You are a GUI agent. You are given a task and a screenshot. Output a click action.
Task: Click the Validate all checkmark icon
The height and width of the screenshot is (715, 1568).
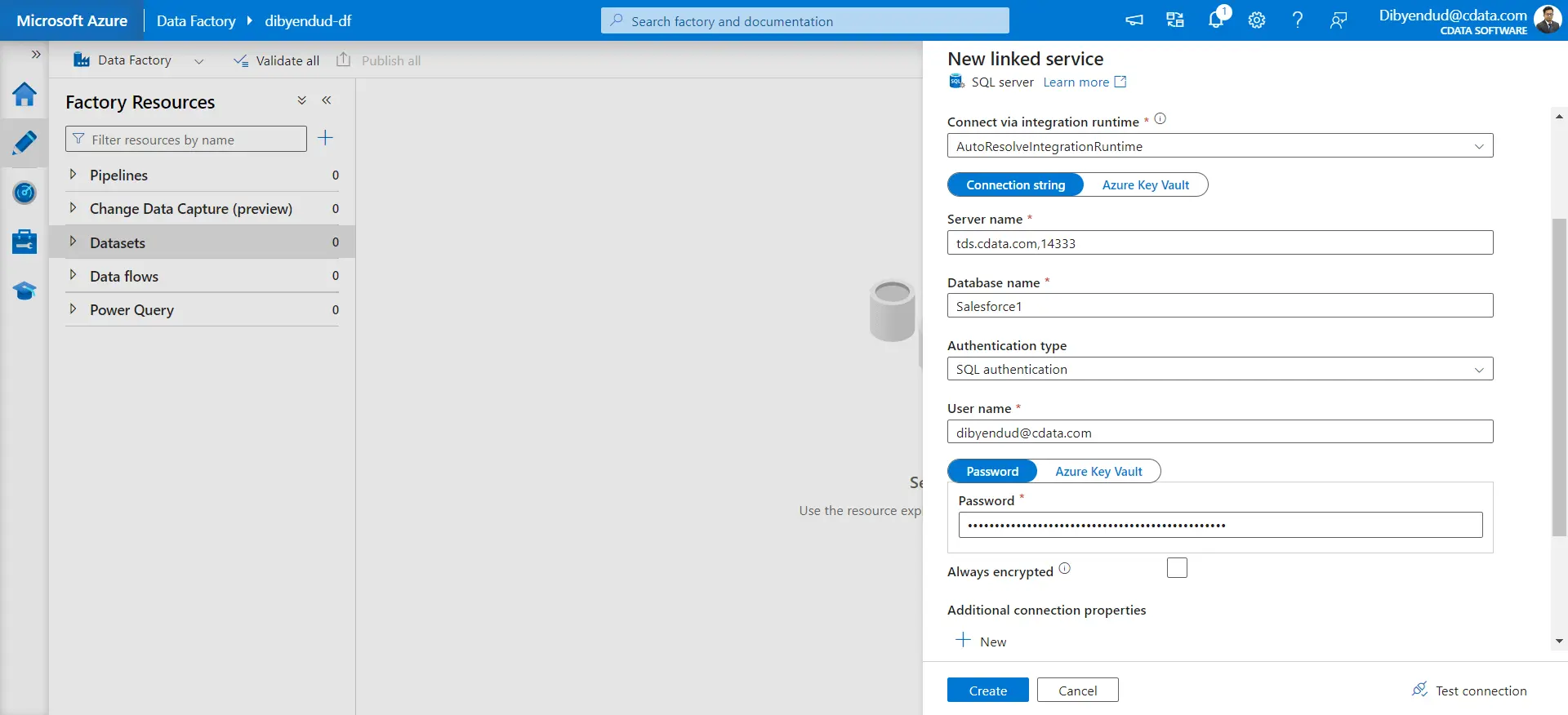[x=241, y=60]
